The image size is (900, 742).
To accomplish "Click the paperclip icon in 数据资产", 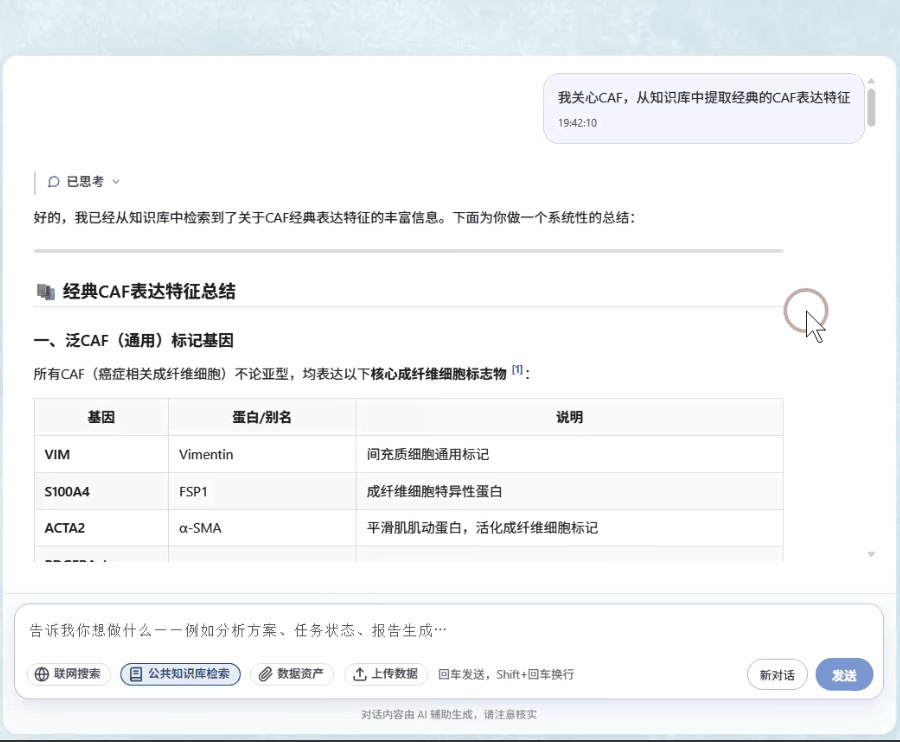I will pyautogui.click(x=265, y=674).
